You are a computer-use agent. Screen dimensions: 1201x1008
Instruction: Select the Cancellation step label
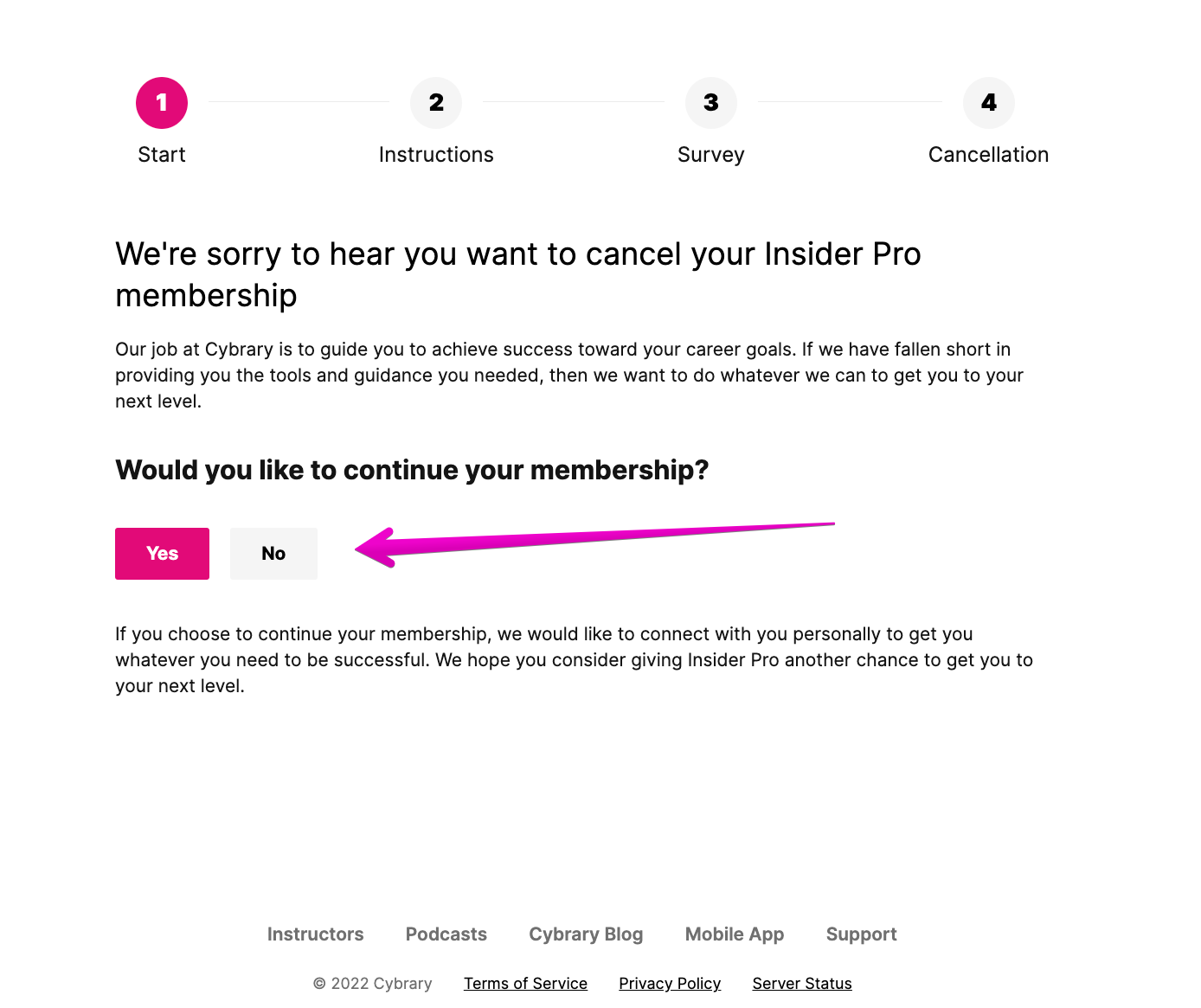pyautogui.click(x=989, y=155)
